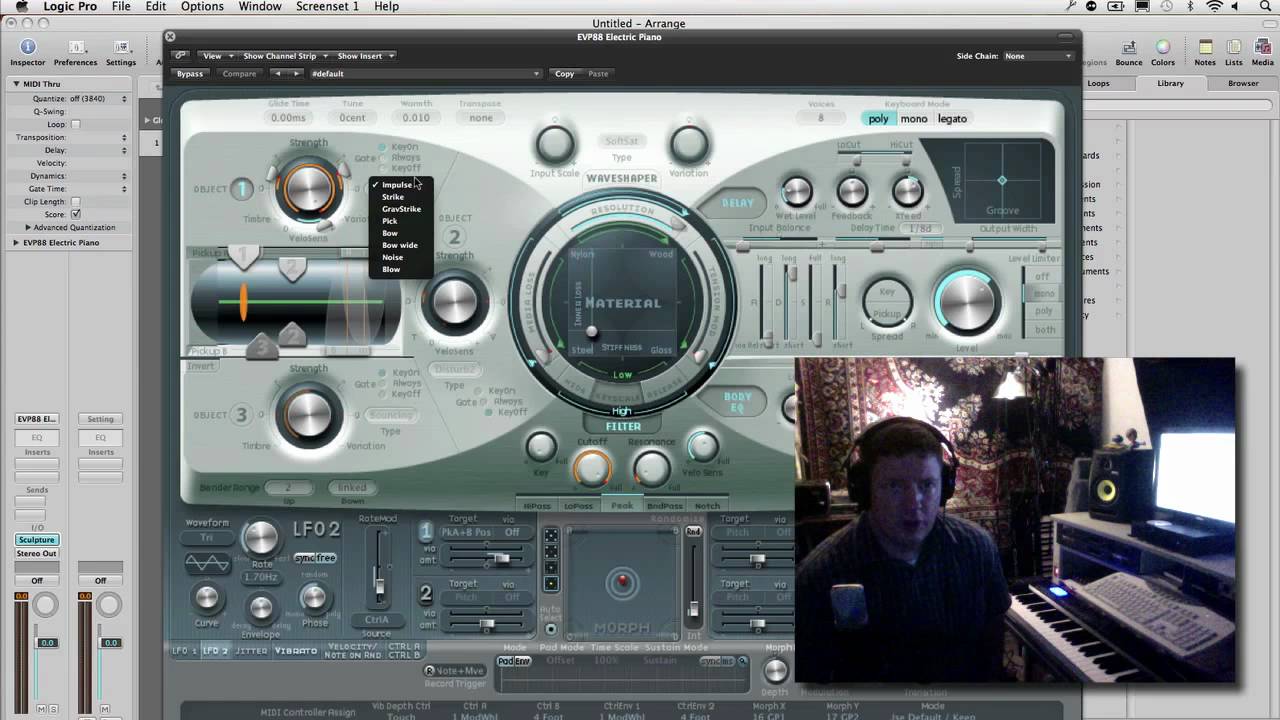This screenshot has width=1280, height=720.
Task: Choose GravStrike from the type menu
Action: [x=401, y=209]
